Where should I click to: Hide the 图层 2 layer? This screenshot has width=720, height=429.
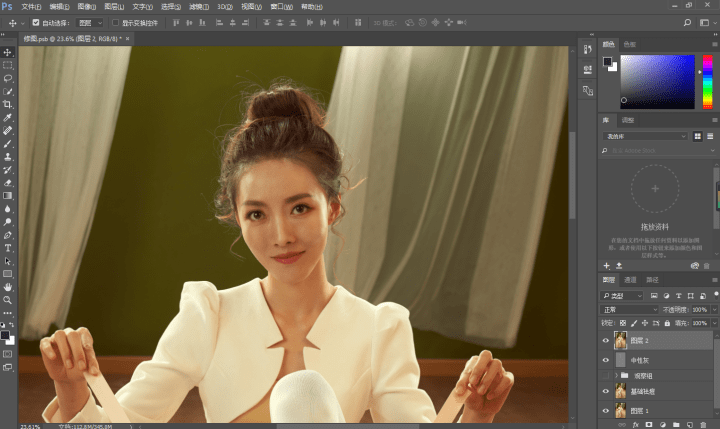pos(606,340)
